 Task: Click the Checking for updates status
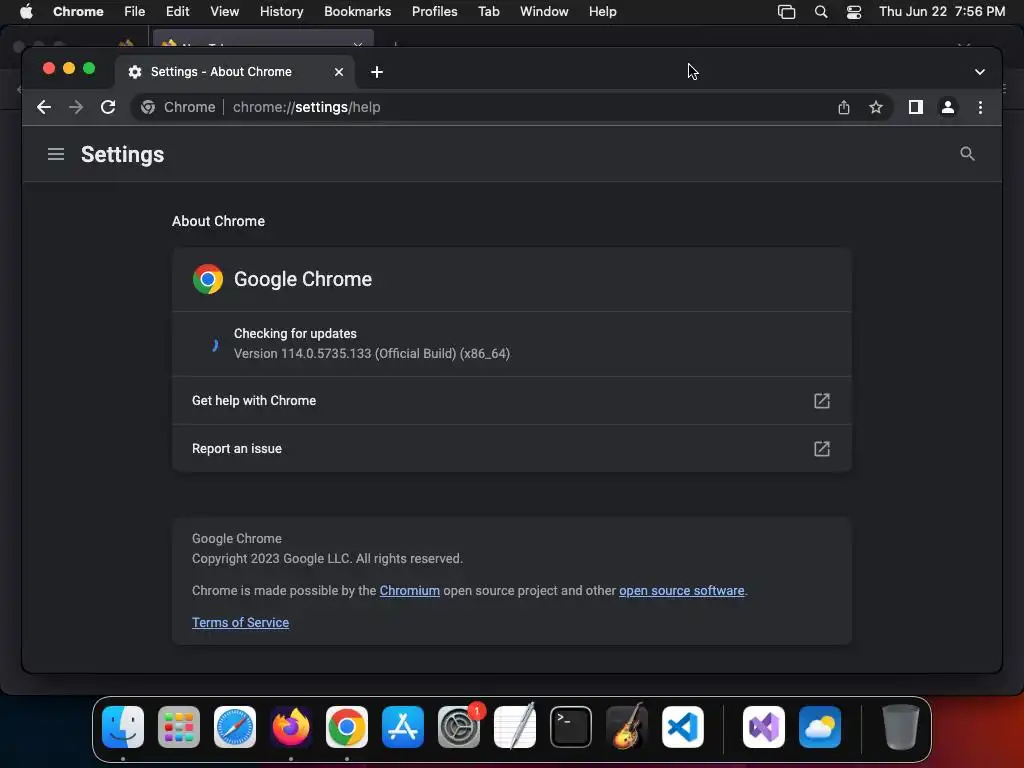click(295, 334)
